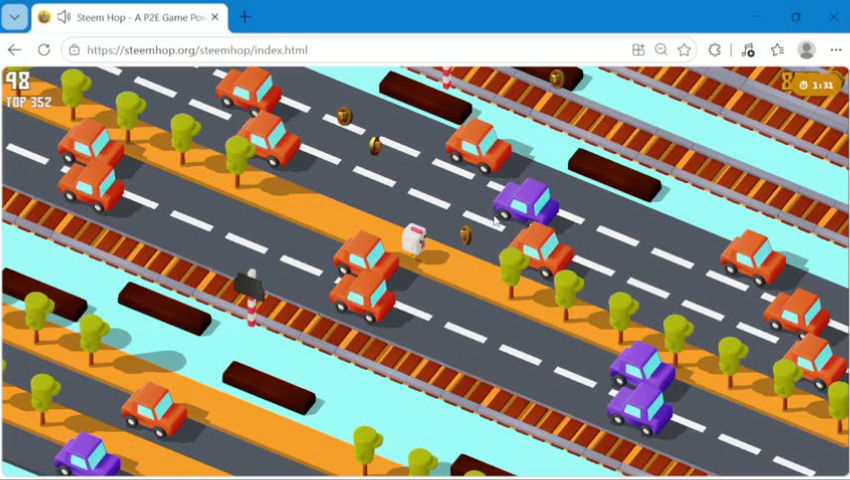Select the Steem Hop browser tab

click(130, 17)
